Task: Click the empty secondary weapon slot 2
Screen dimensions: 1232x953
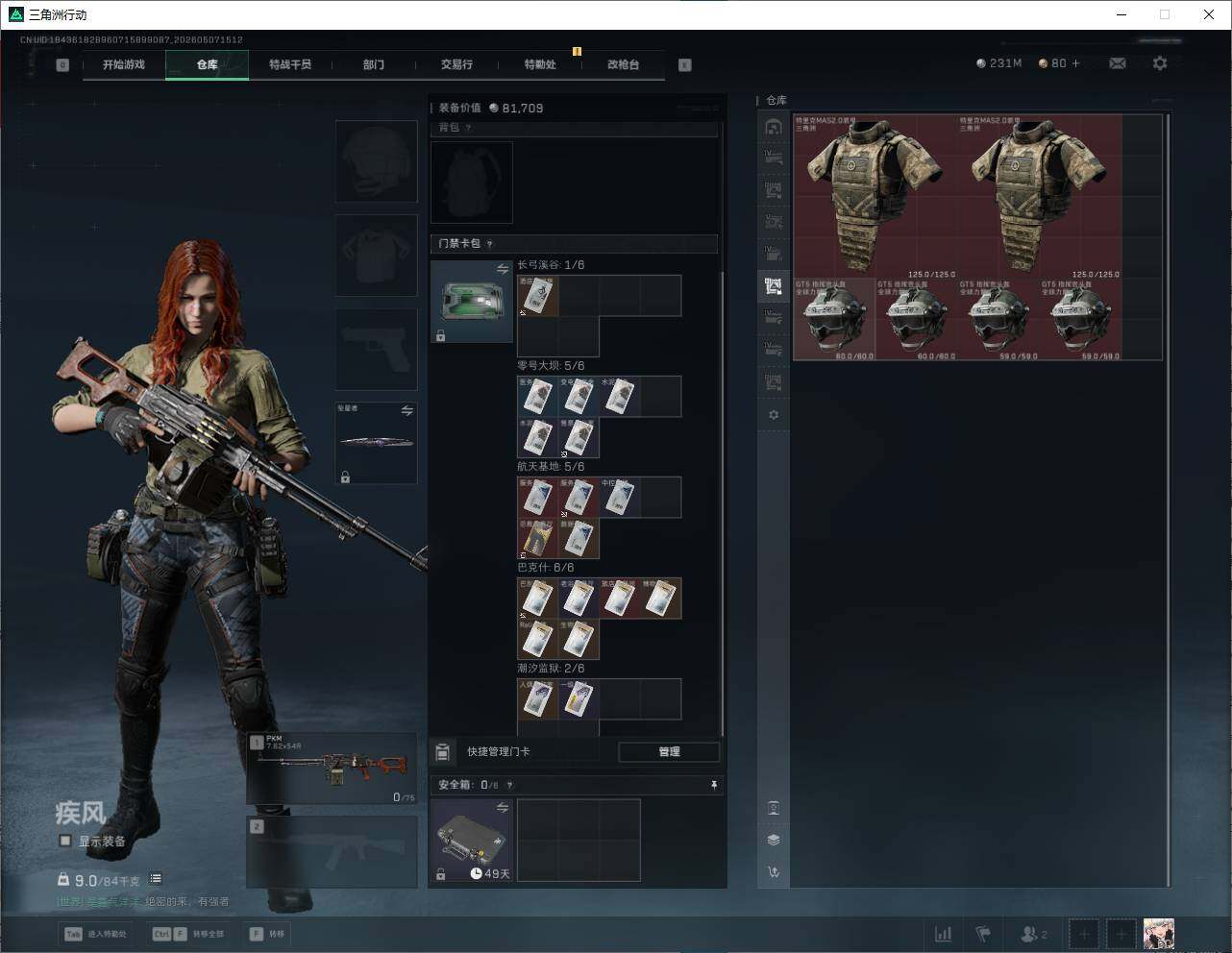Action: click(x=333, y=852)
